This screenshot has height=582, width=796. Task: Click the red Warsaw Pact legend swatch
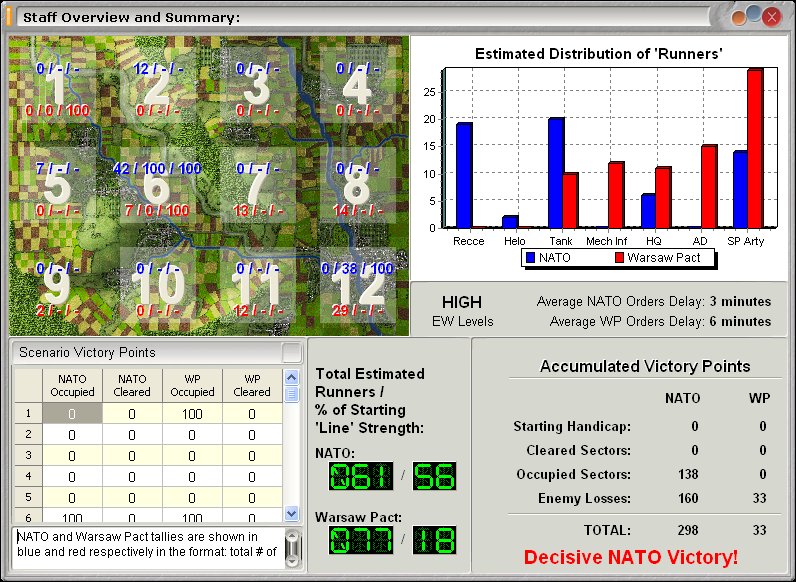coord(619,257)
